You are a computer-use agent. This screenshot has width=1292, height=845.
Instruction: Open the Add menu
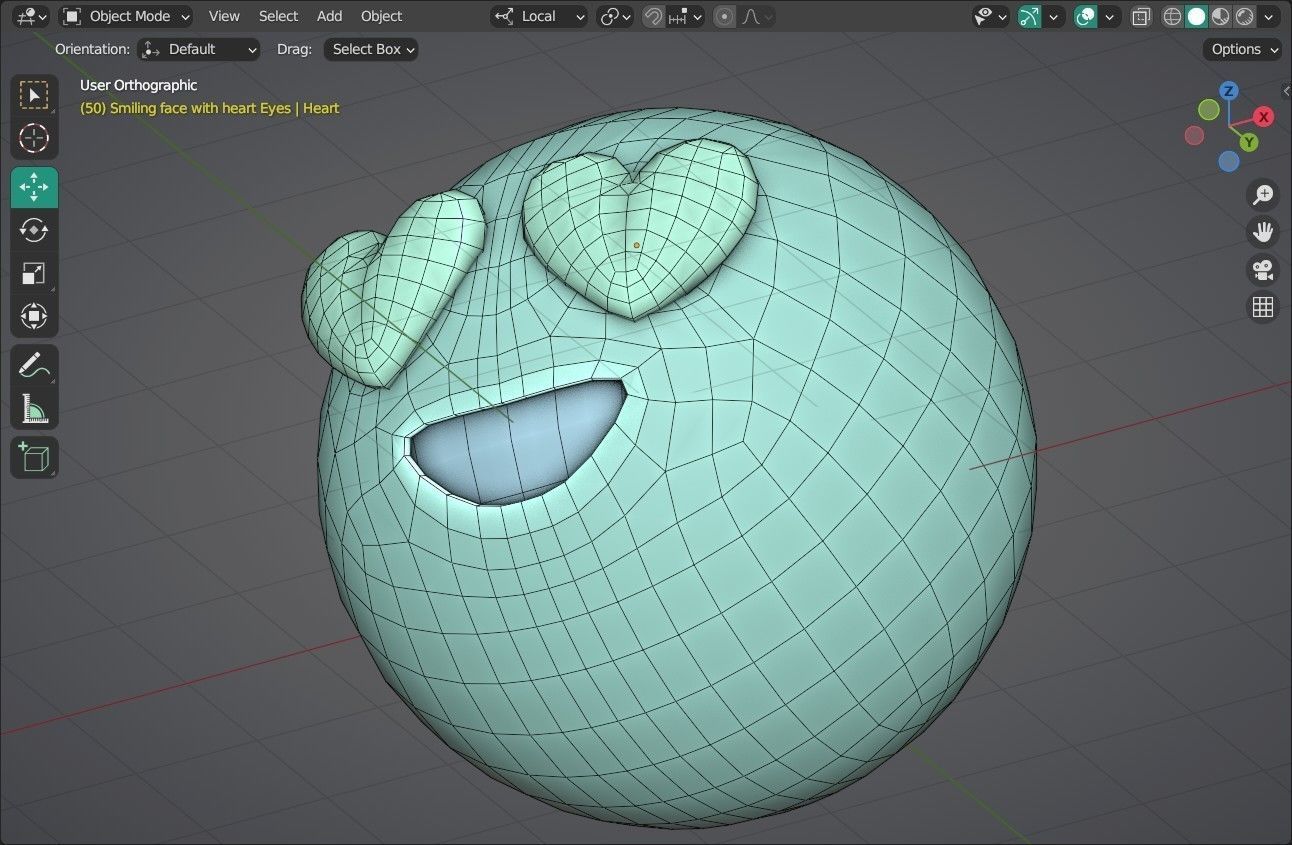329,16
